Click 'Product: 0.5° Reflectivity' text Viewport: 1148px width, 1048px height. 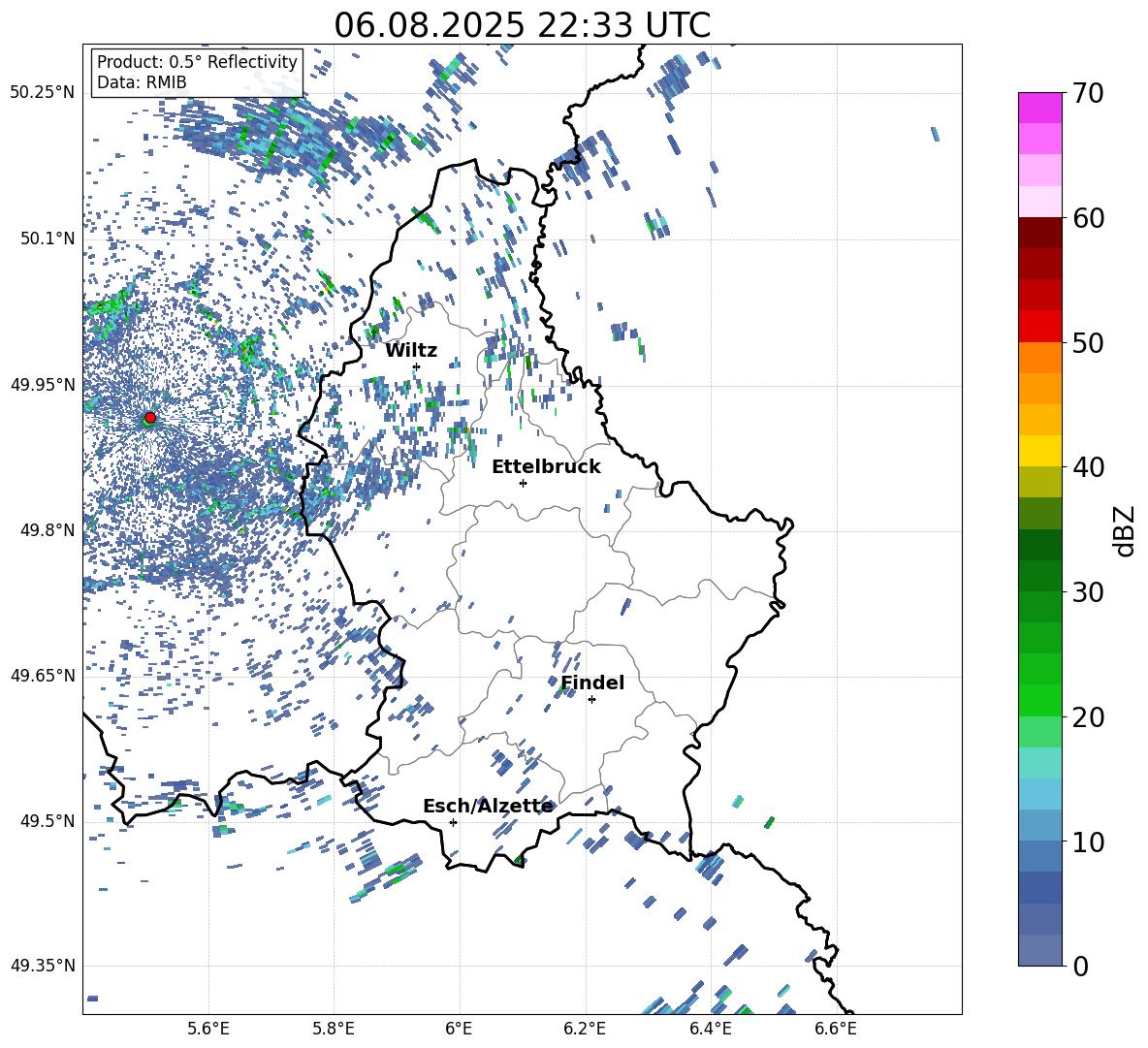tap(197, 62)
